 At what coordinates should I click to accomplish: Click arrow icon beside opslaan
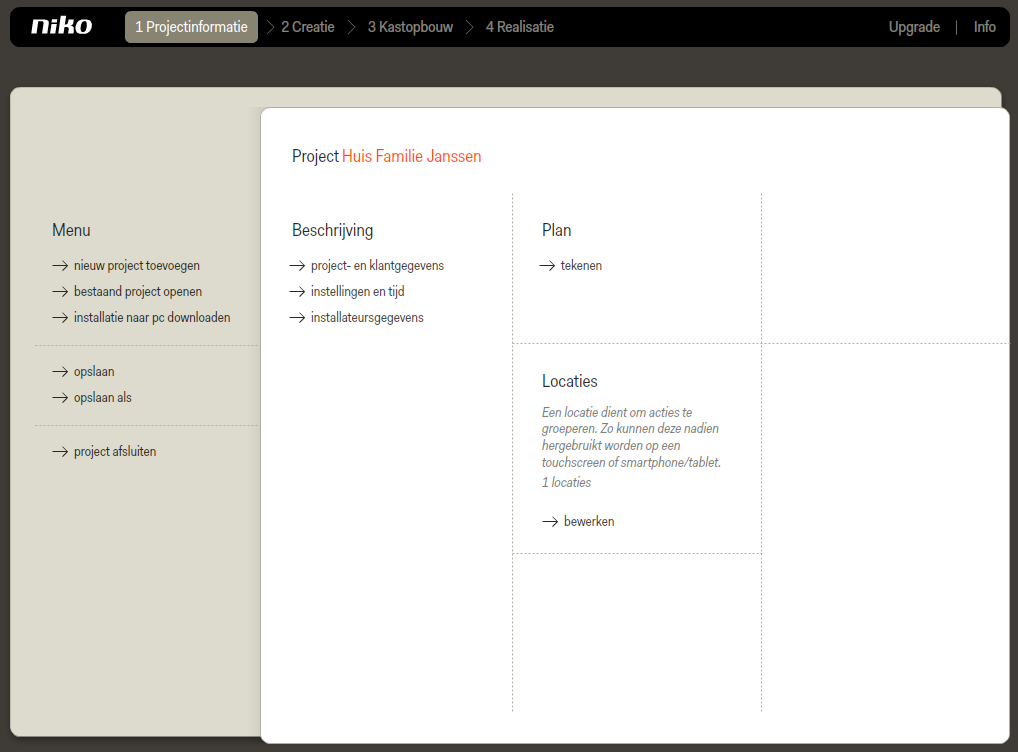click(60, 371)
